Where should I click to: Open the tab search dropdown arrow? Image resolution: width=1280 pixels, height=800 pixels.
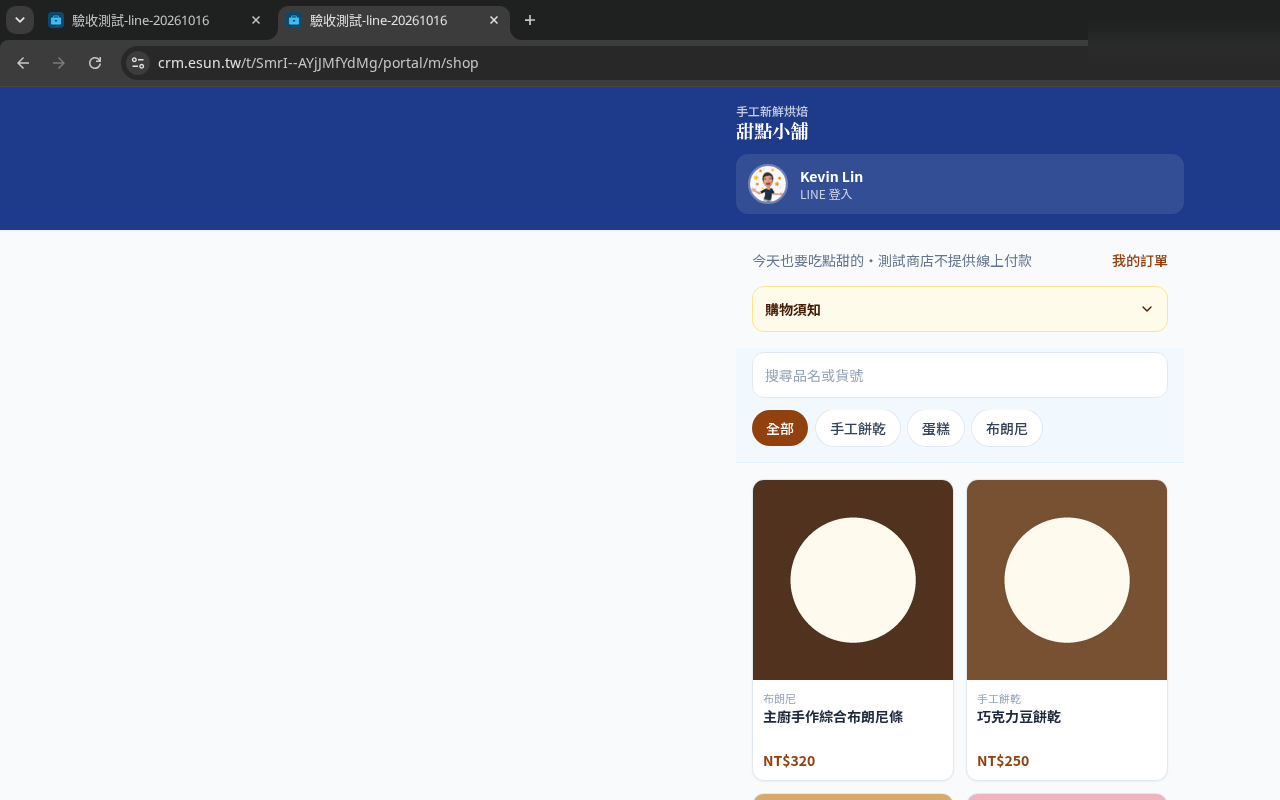tap(20, 20)
